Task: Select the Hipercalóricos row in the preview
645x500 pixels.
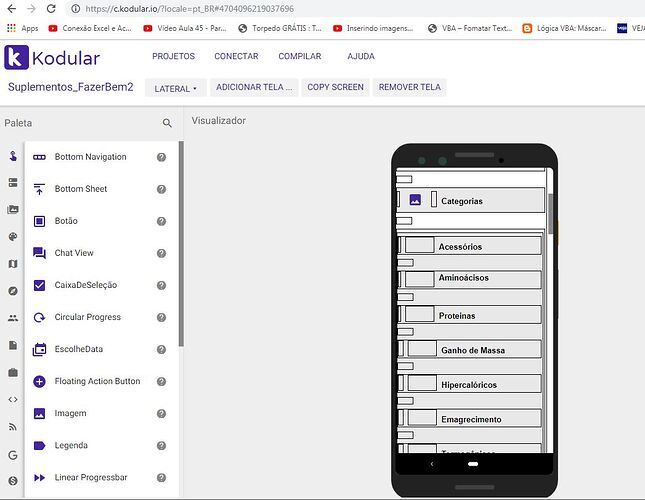Action: [469, 383]
